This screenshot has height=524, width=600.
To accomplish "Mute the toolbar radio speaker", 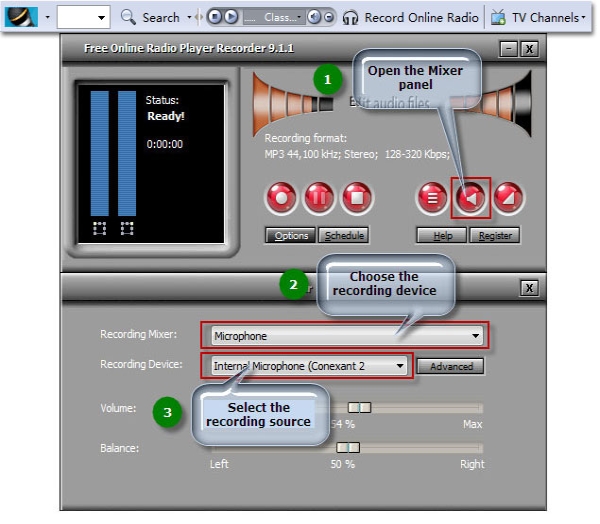I will click(314, 17).
